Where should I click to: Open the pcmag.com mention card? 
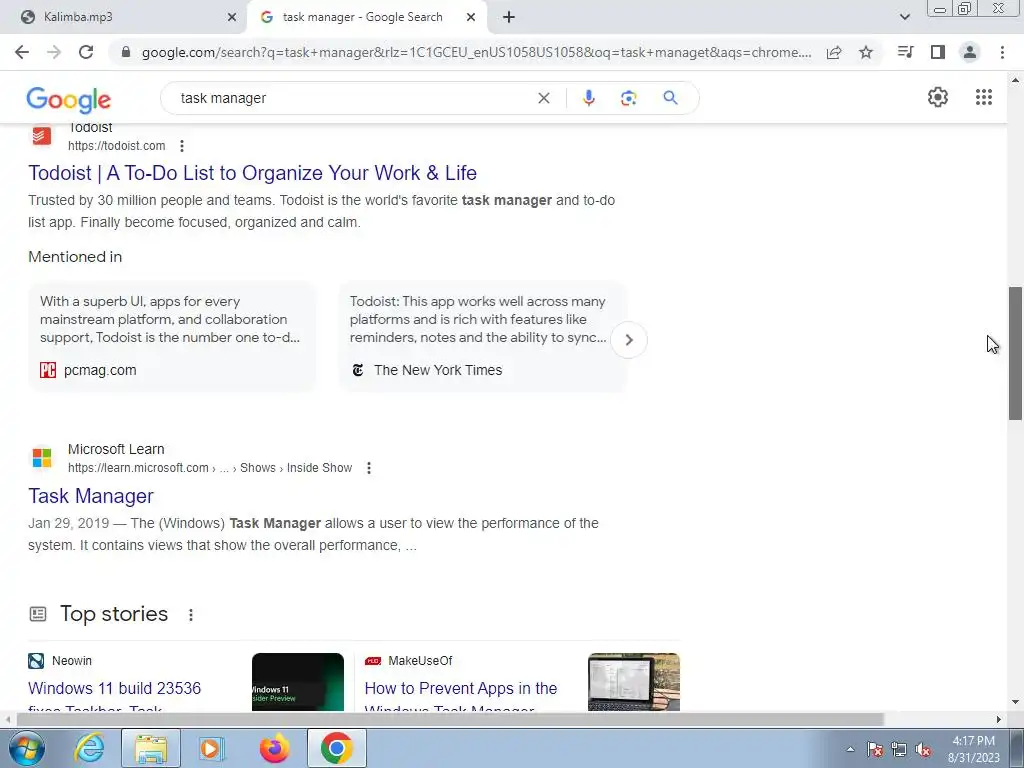tap(172, 337)
